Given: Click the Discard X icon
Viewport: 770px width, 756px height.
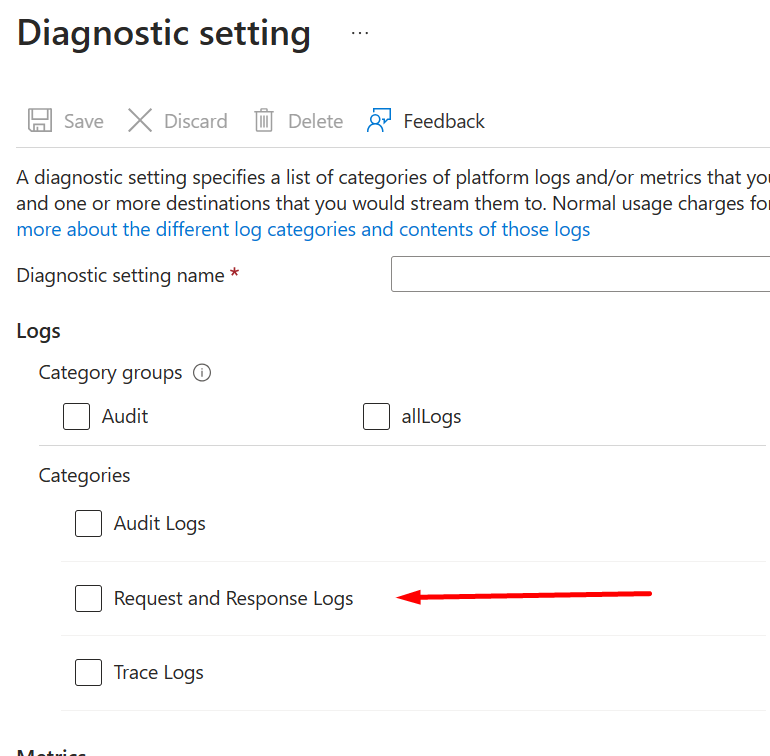Looking at the screenshot, I should coord(140,121).
